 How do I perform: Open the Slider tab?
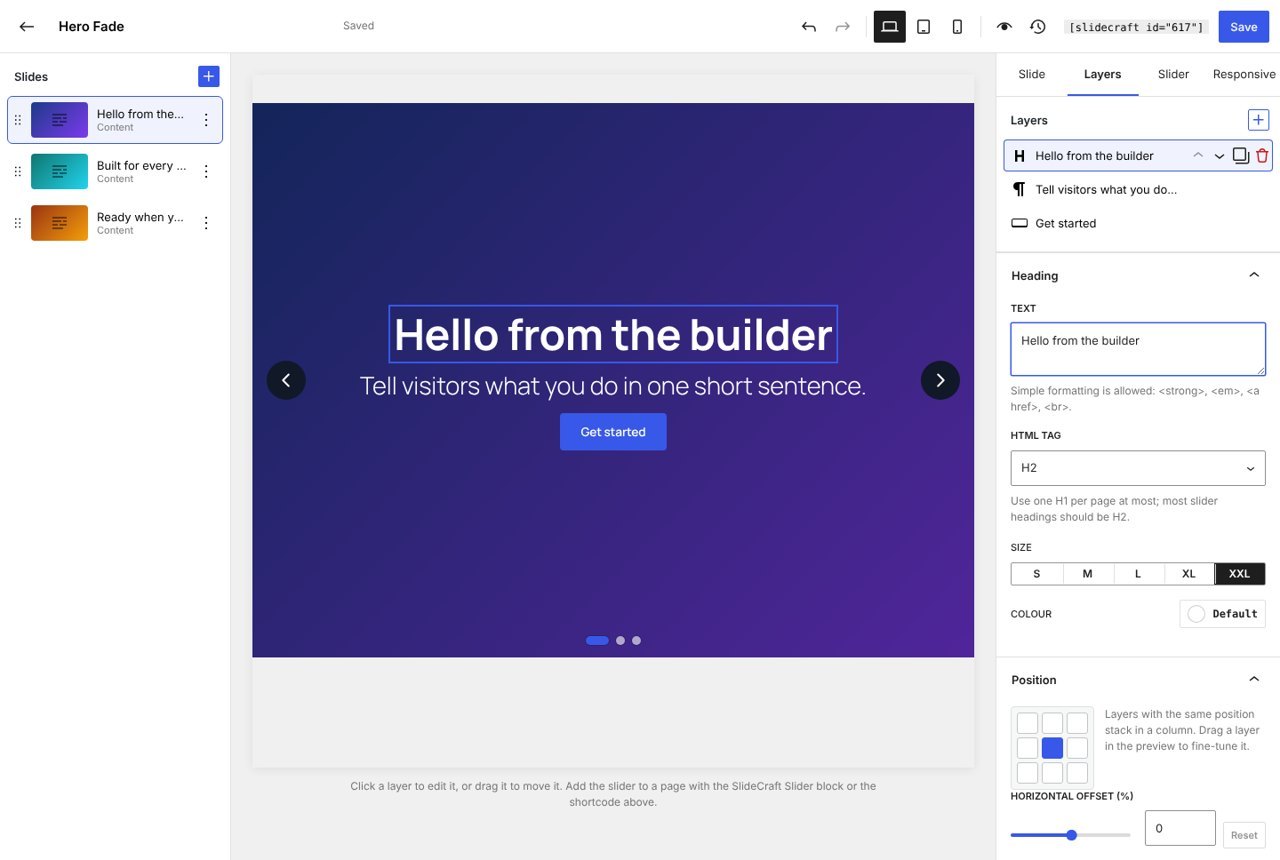click(x=1173, y=74)
